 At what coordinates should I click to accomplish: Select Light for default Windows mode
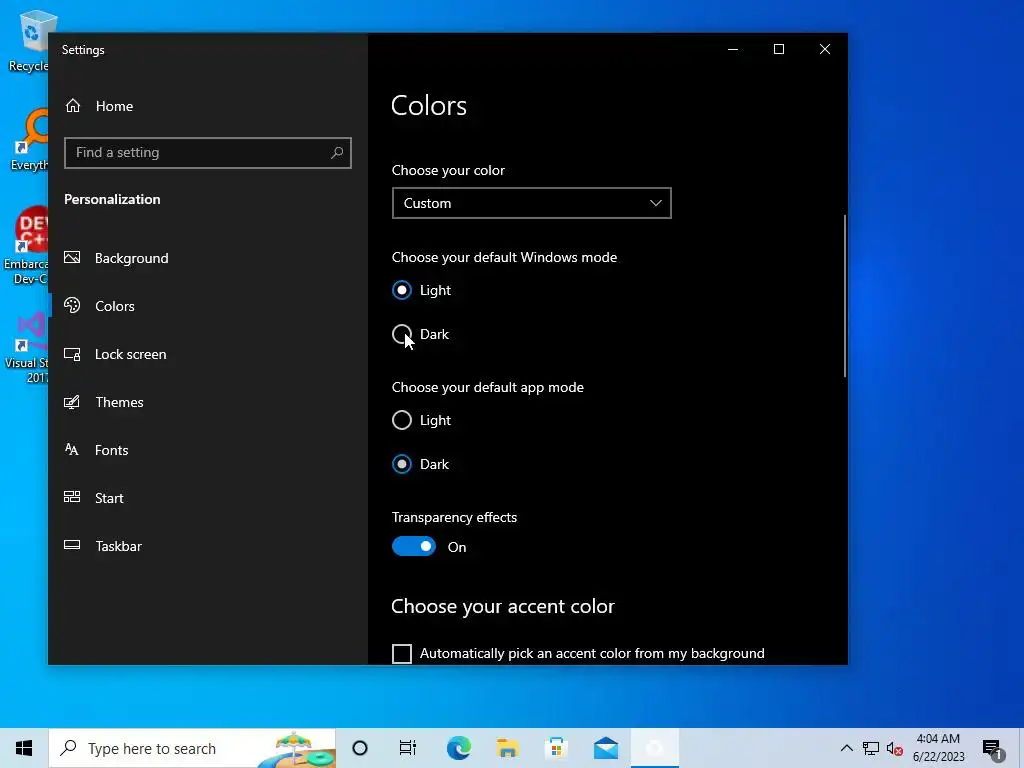coord(421,290)
